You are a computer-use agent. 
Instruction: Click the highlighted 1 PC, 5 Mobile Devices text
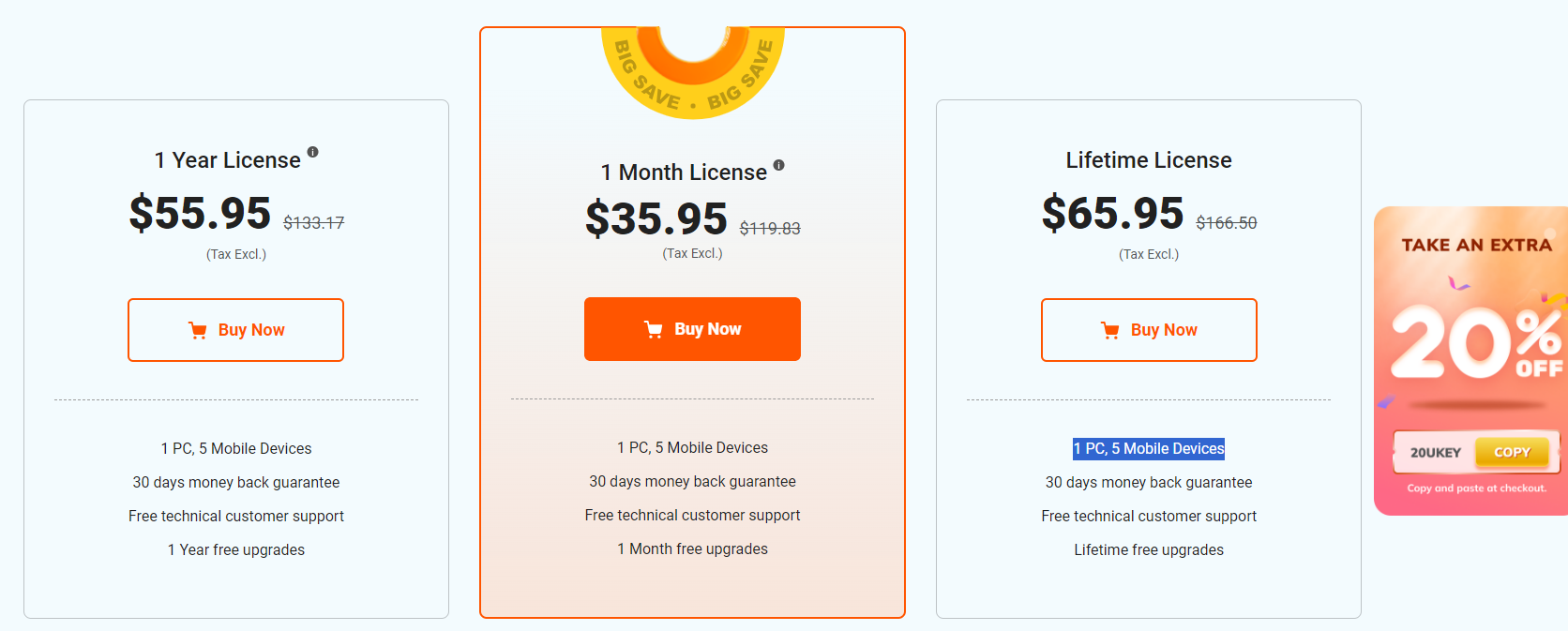click(x=1149, y=449)
